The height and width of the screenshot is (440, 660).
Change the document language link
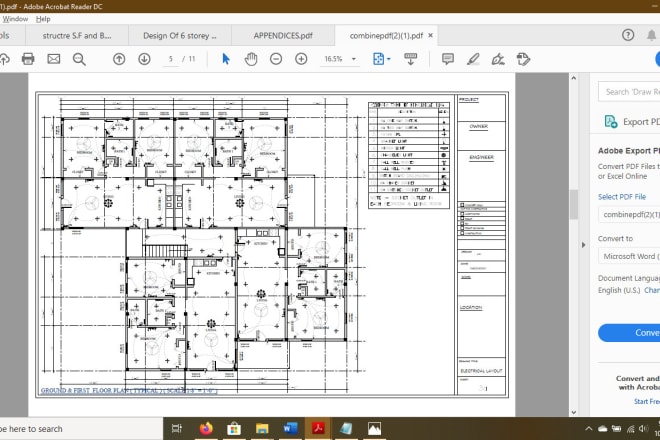click(652, 290)
